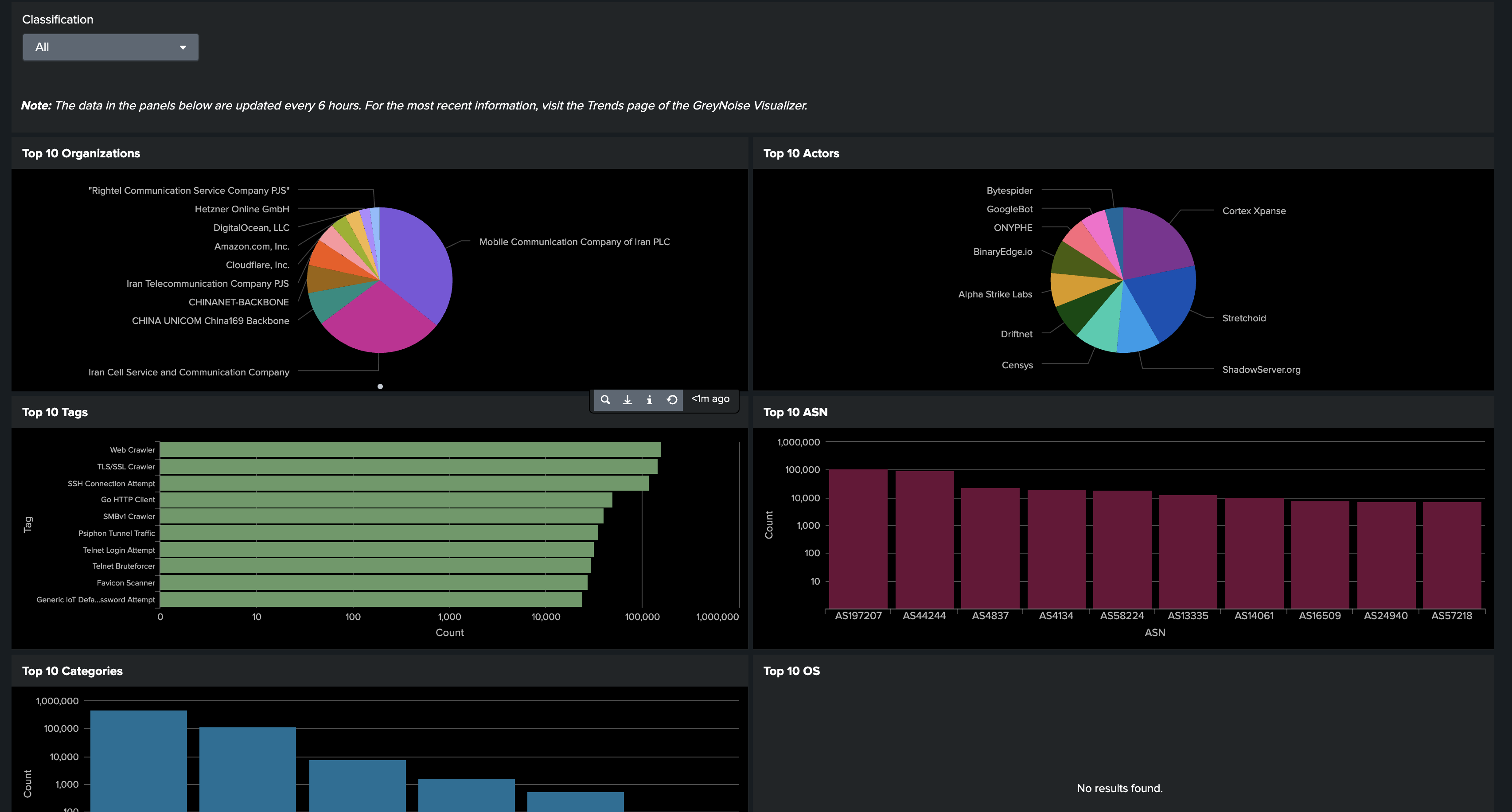This screenshot has height=812, width=1512.
Task: Click the 'Cloudflare, Inc.' label
Action: coord(257,265)
